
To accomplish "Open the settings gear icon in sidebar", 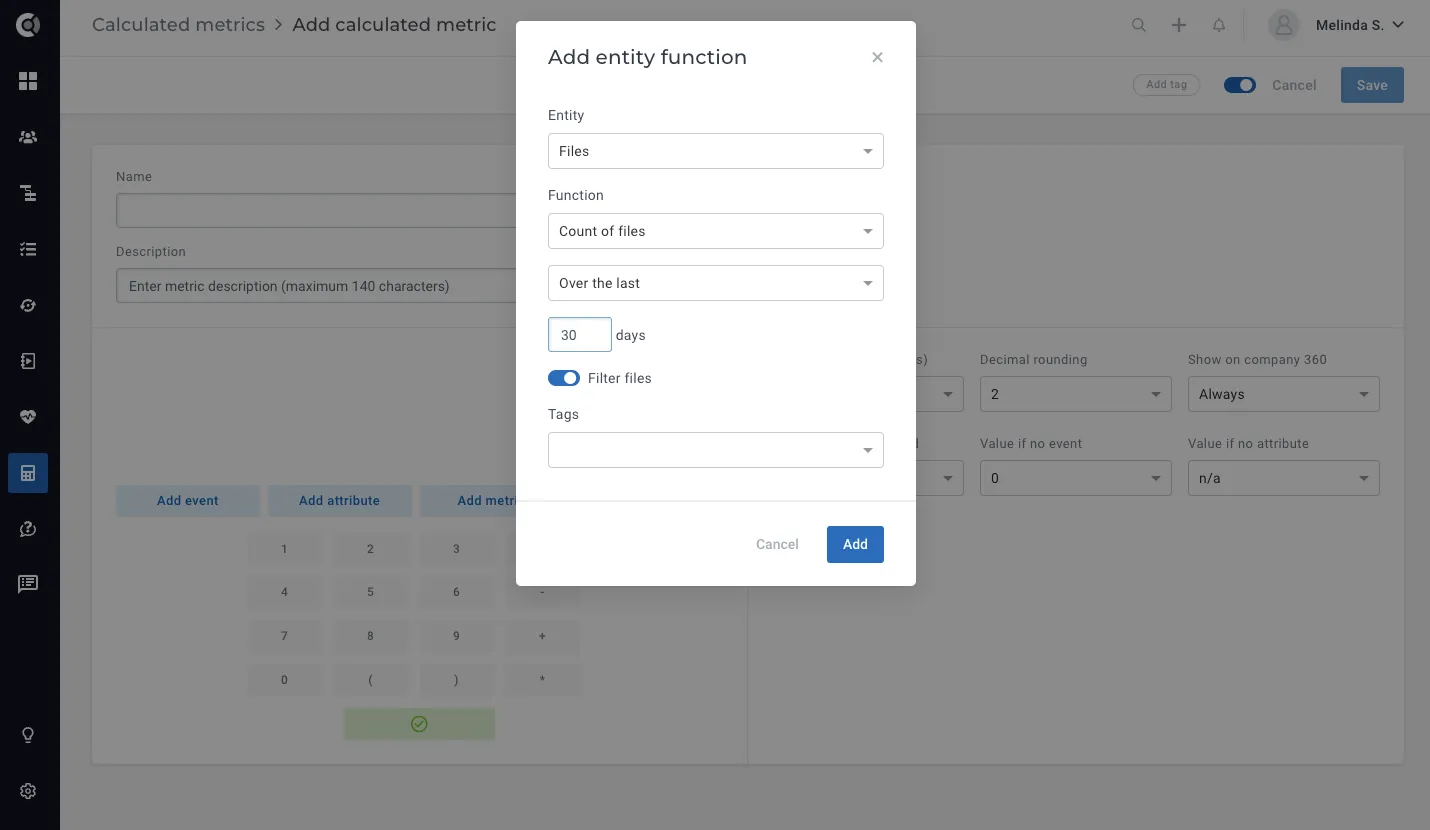I will click(28, 791).
